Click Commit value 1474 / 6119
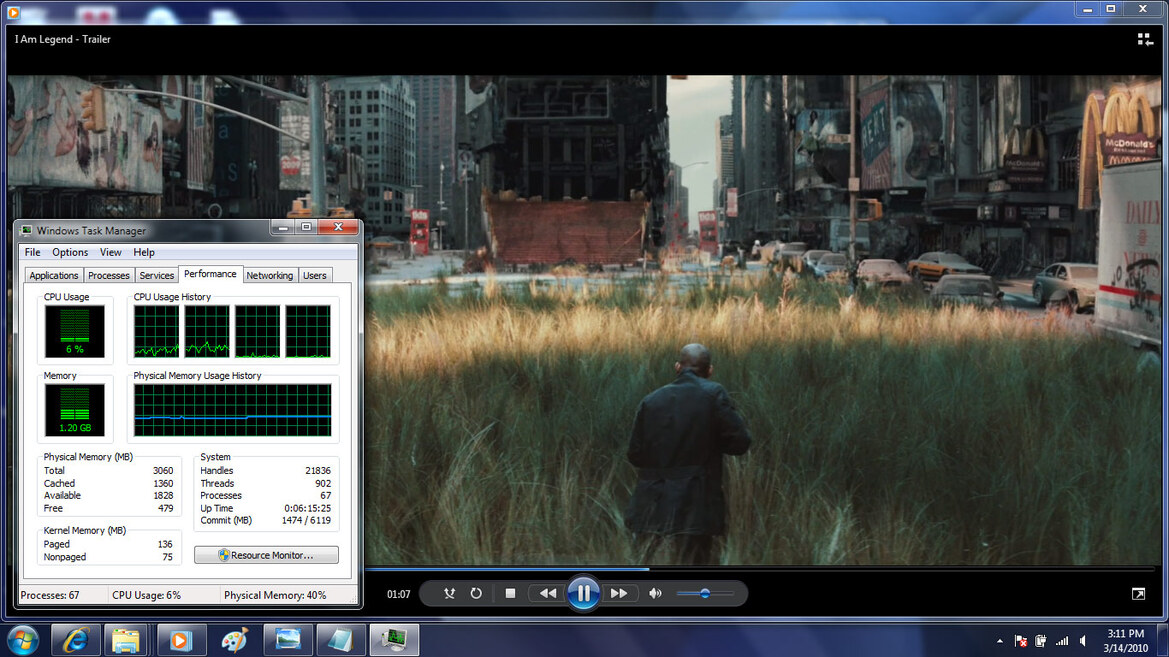This screenshot has height=657, width=1169. (x=306, y=521)
